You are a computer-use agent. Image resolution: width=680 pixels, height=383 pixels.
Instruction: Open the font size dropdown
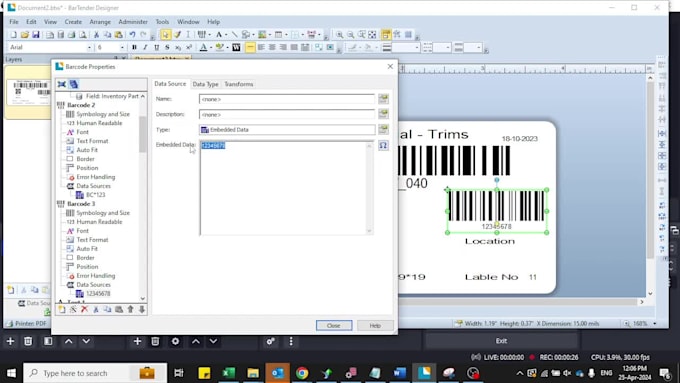(x=122, y=47)
